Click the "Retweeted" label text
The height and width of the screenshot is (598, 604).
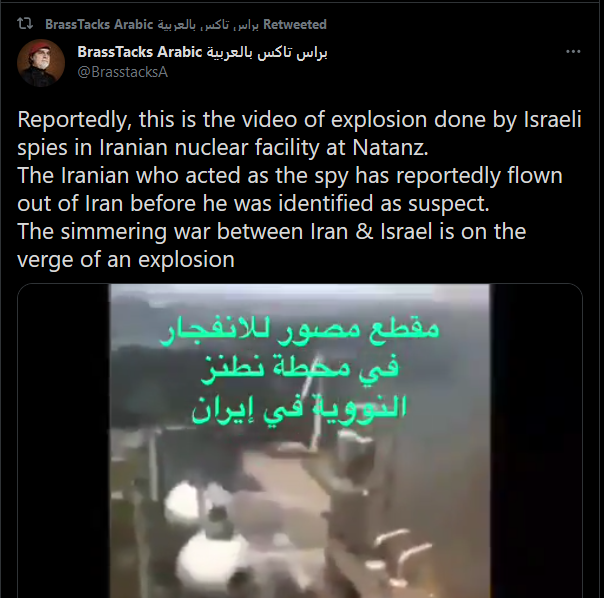coord(295,24)
